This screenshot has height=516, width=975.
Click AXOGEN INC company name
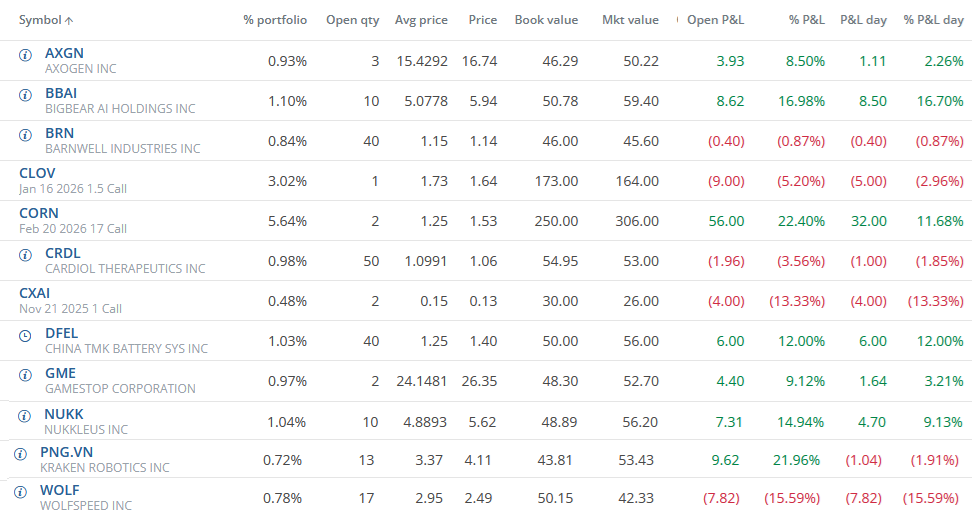pos(80,69)
